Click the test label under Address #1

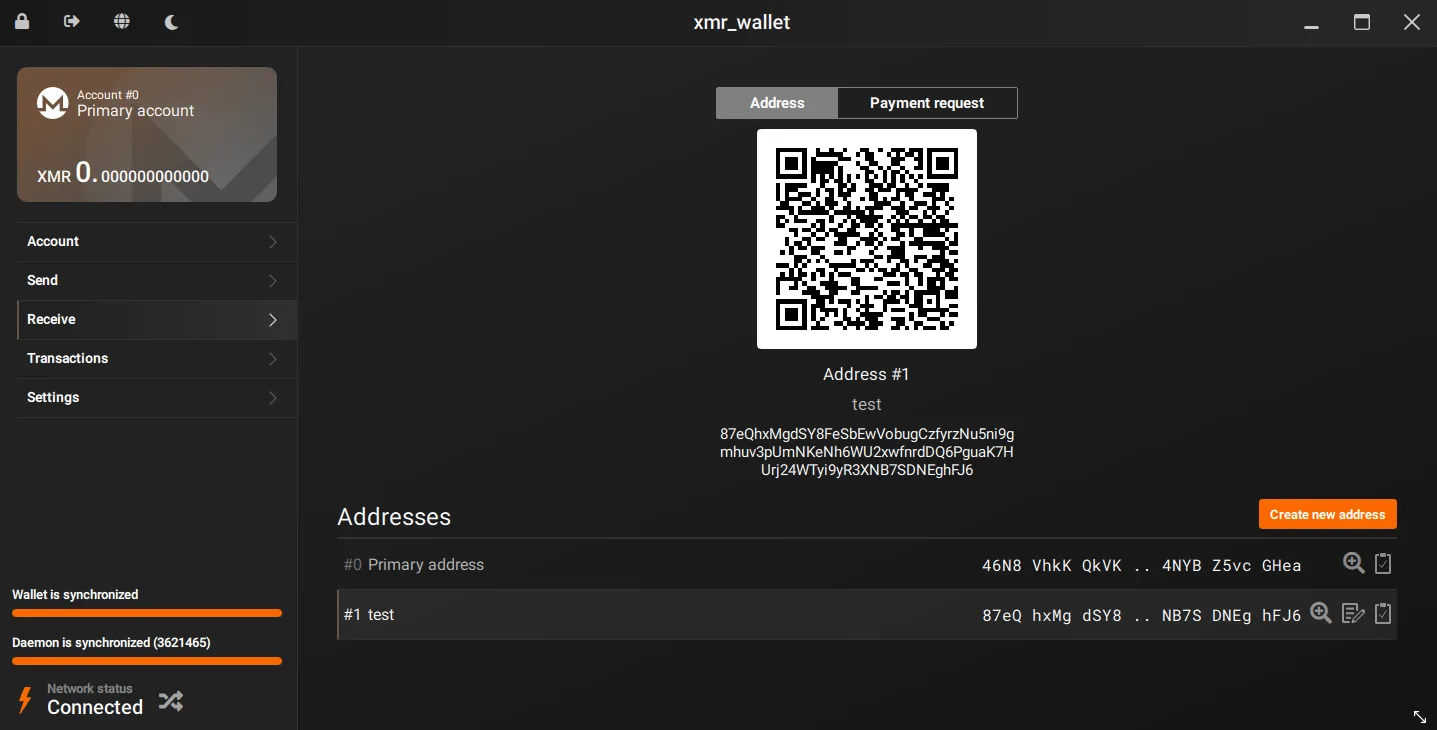(x=867, y=404)
